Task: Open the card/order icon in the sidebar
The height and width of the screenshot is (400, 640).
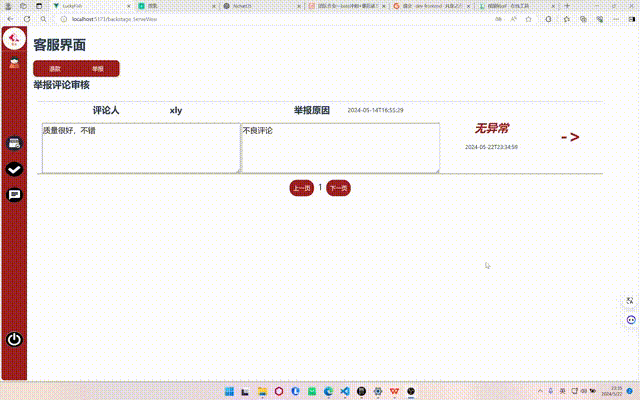Action: 14,144
